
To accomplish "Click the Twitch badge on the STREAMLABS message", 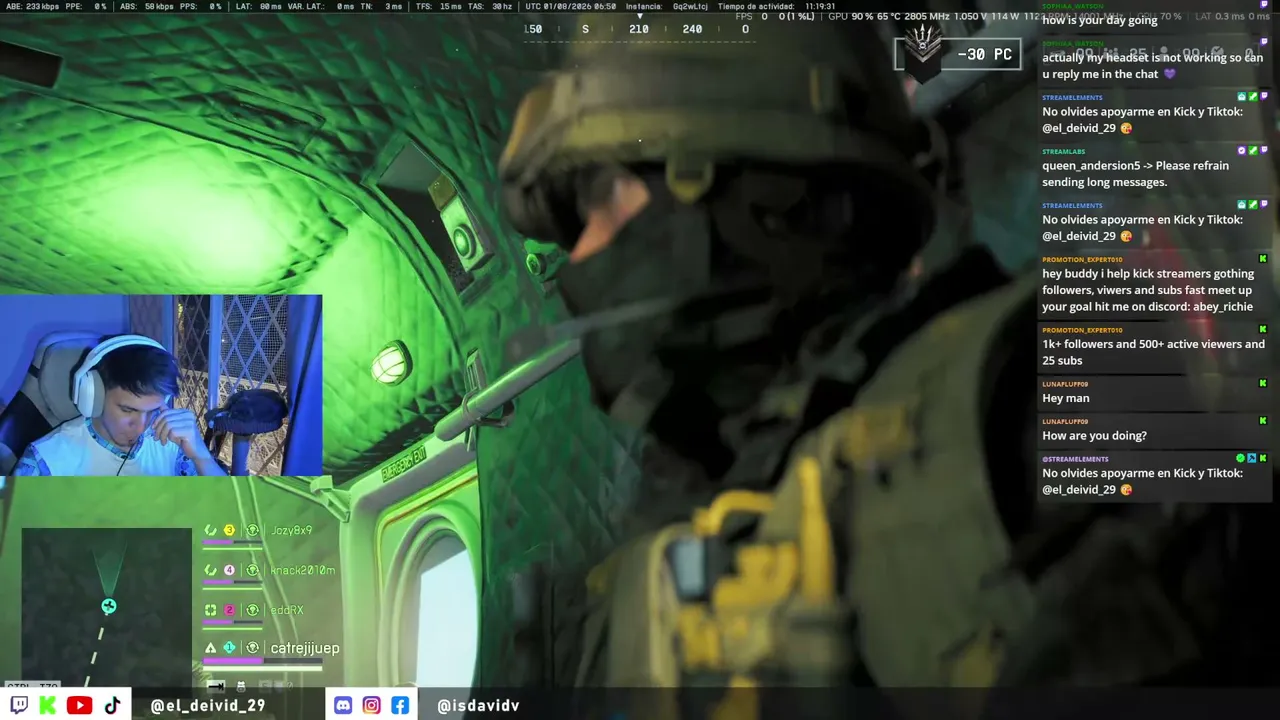I will point(1263,151).
